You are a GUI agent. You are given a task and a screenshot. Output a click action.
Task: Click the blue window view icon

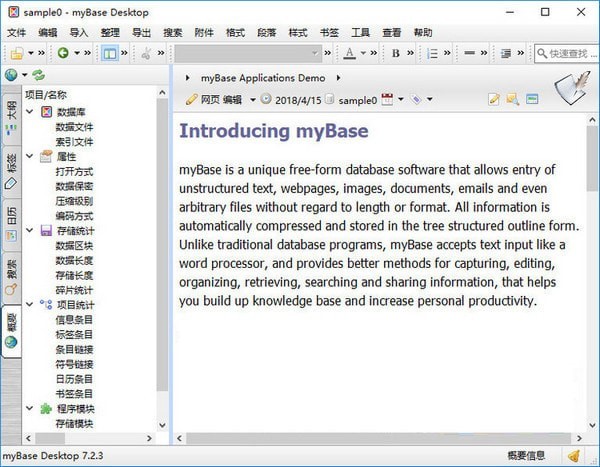(x=532, y=99)
